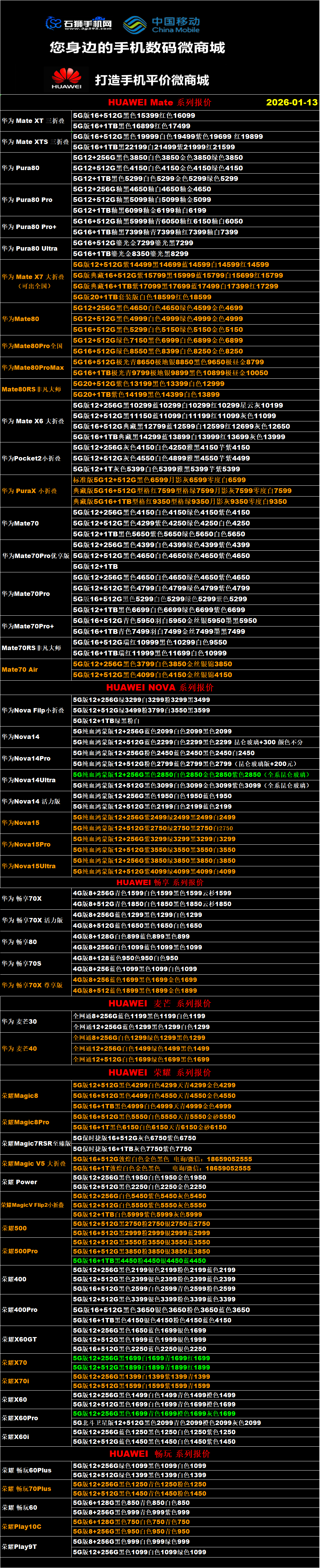Screen dimensions: 320x1568
Task: Click the Mate80RS 非凡大师 model label
Action: click(31, 389)
